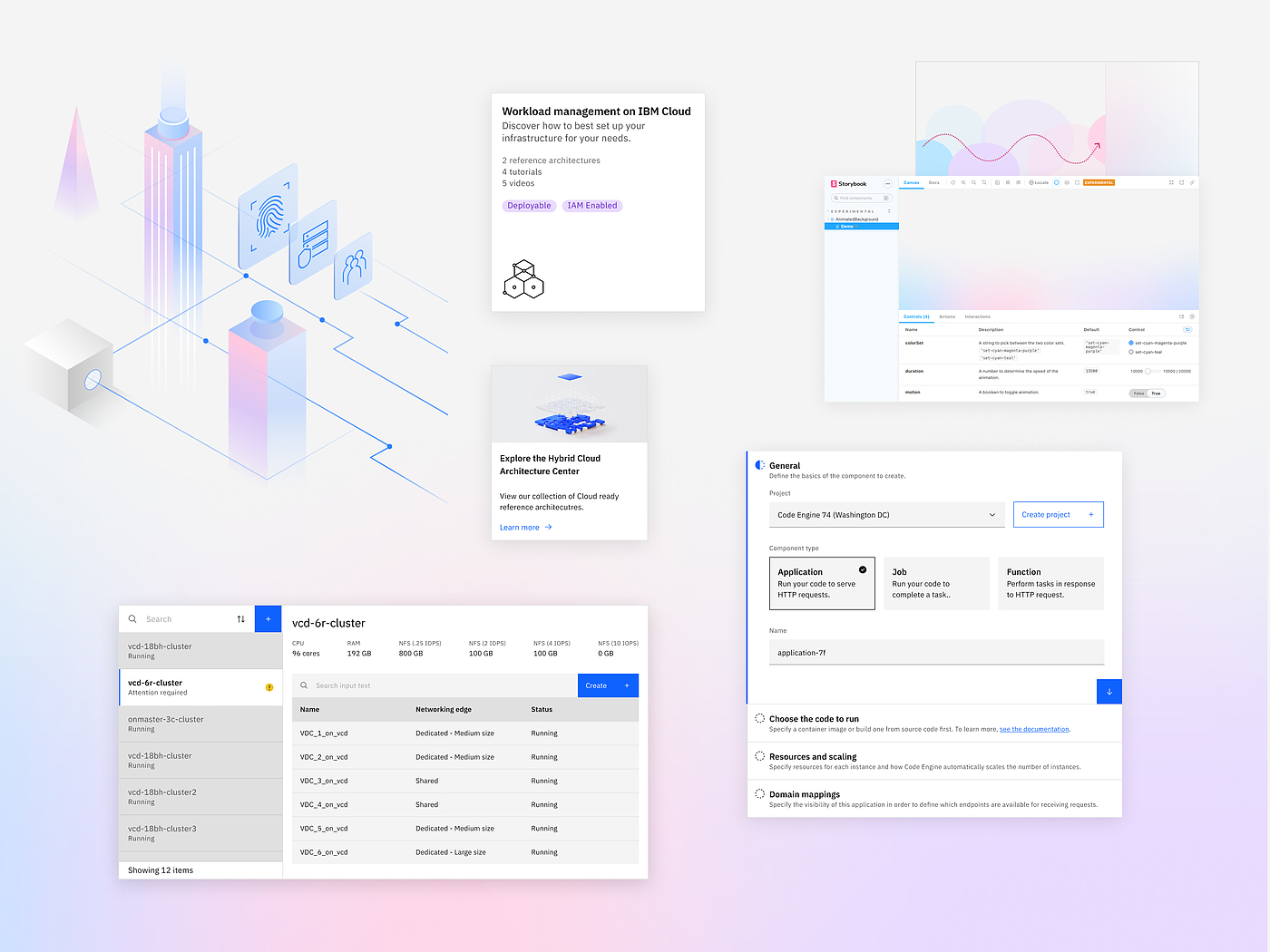Click the blue plus button above cluster list
The image size is (1270, 952).
click(x=269, y=619)
